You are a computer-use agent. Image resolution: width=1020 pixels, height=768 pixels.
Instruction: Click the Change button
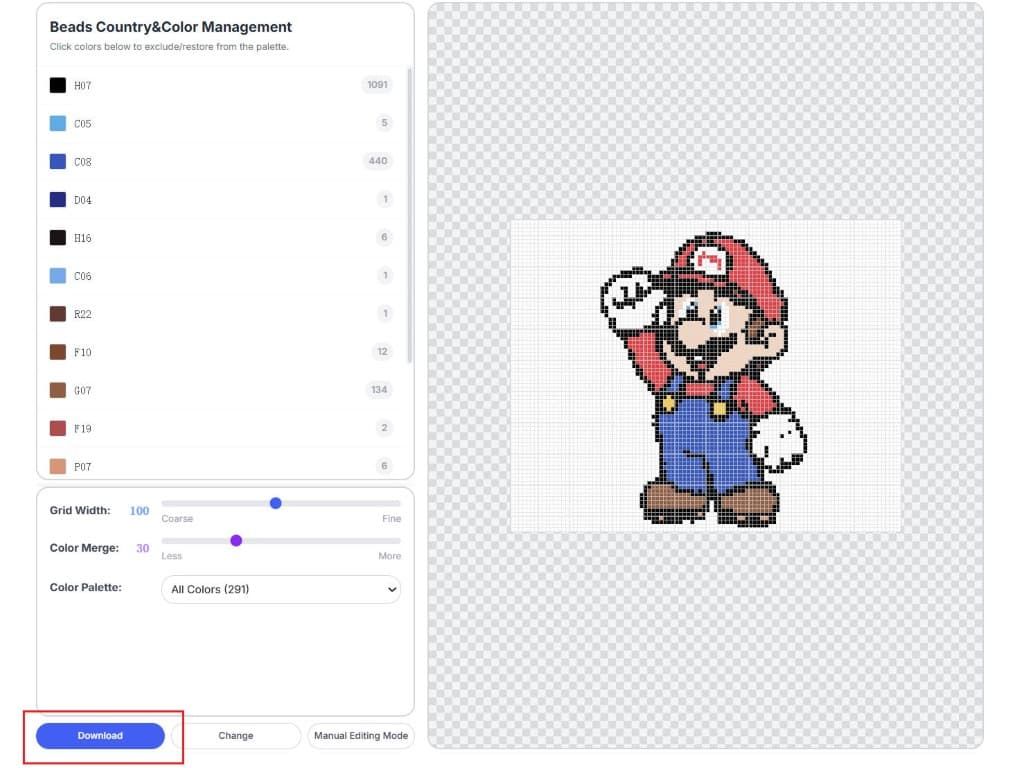coord(235,735)
